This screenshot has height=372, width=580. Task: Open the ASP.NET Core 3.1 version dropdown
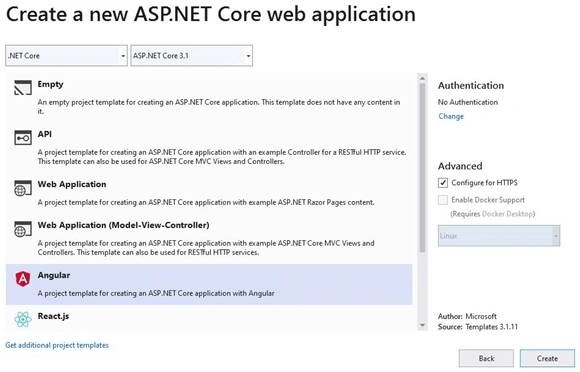click(x=192, y=56)
